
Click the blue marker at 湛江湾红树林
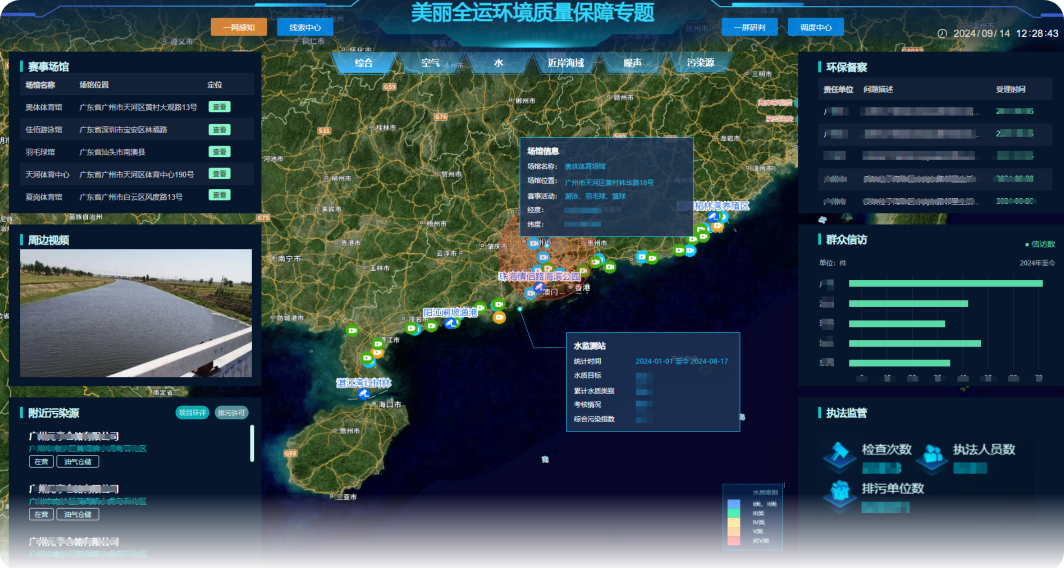363,394
